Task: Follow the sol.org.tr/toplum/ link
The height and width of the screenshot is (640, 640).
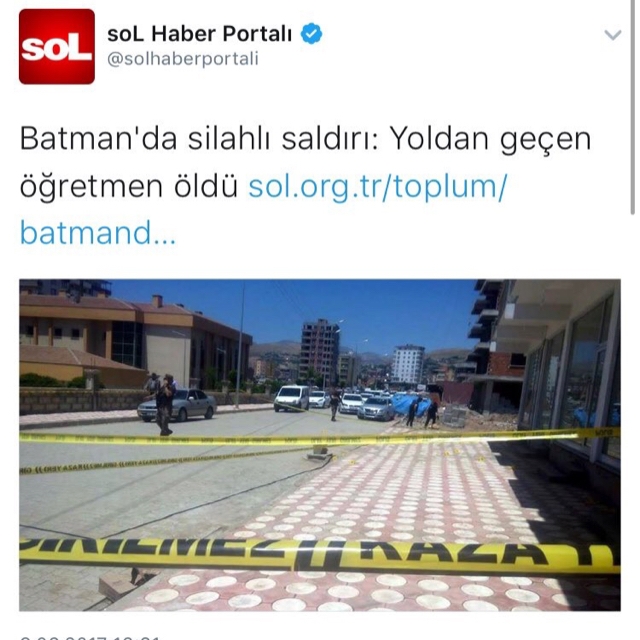Action: (378, 186)
